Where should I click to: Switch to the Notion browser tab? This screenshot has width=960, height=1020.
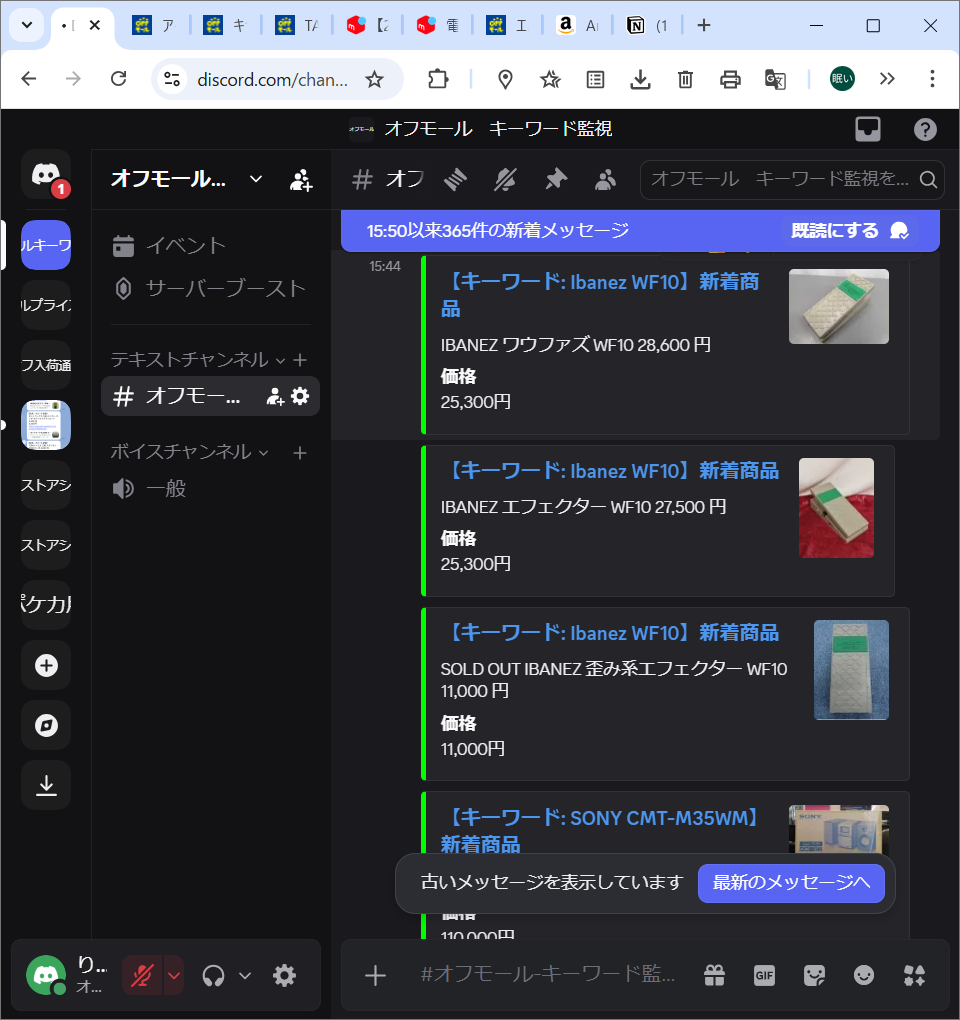pos(648,25)
